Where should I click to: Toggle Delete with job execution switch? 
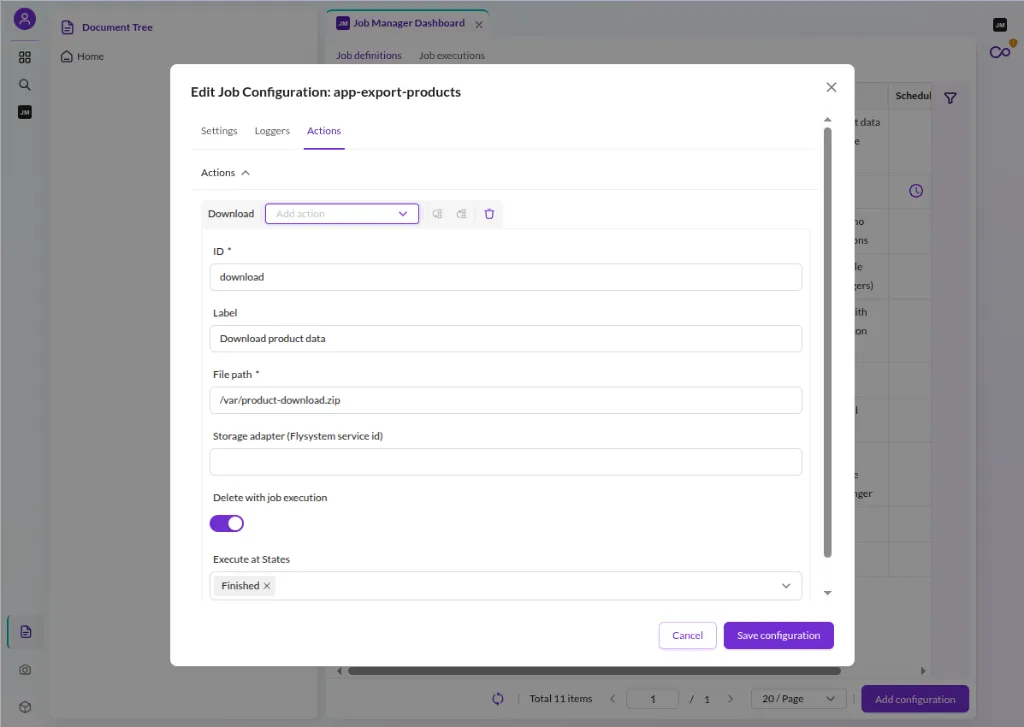(227, 523)
